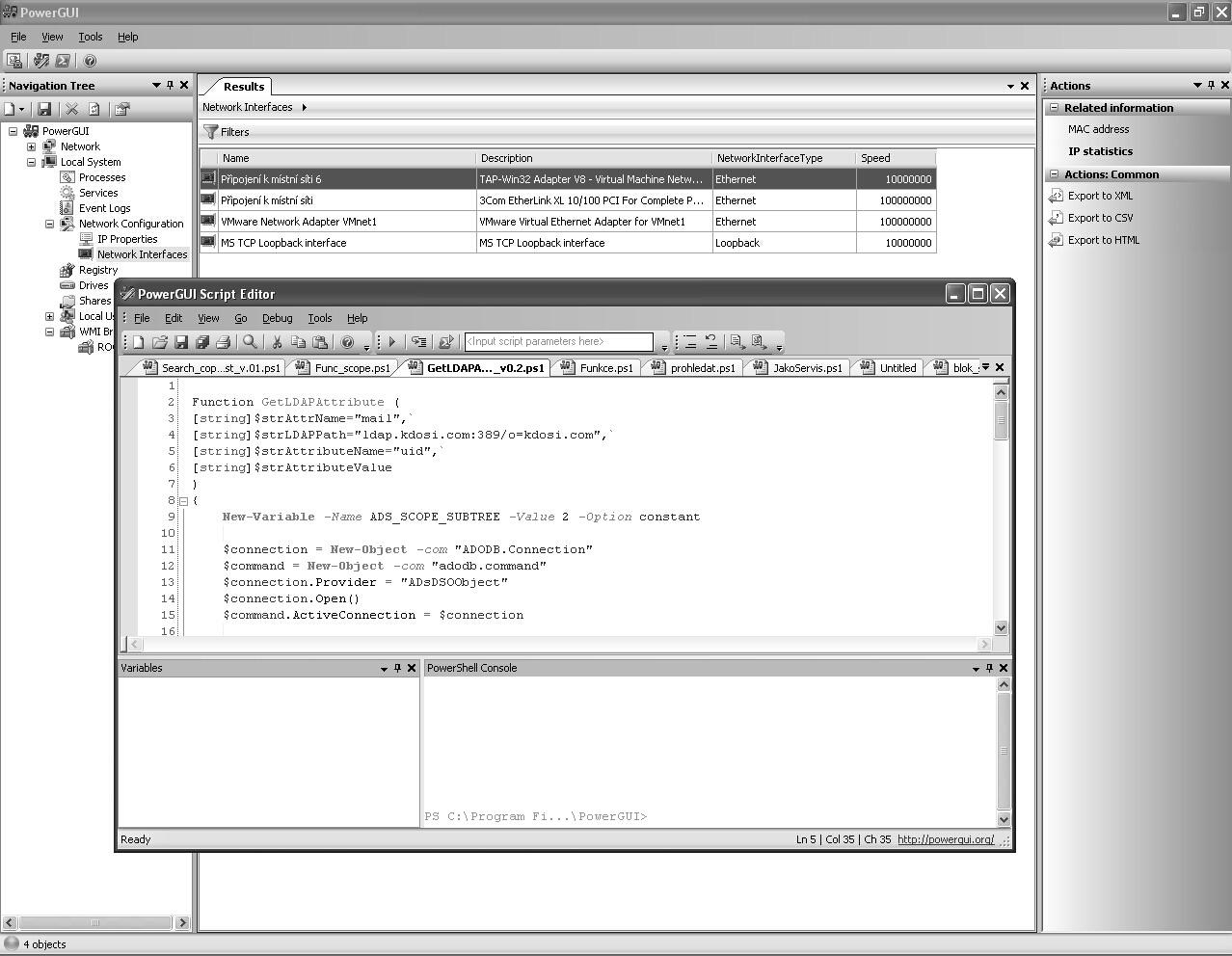Select Event Logs tree item

coord(104,208)
